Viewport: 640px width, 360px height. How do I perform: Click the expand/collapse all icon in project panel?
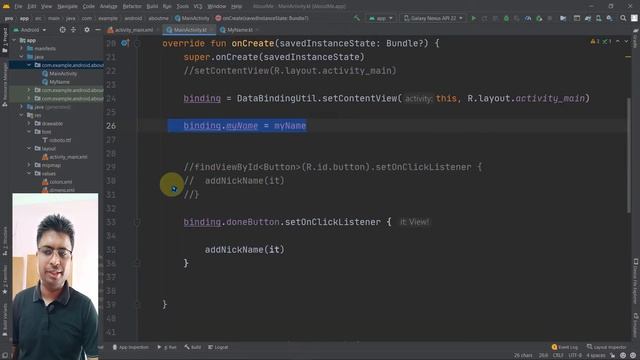(73, 30)
